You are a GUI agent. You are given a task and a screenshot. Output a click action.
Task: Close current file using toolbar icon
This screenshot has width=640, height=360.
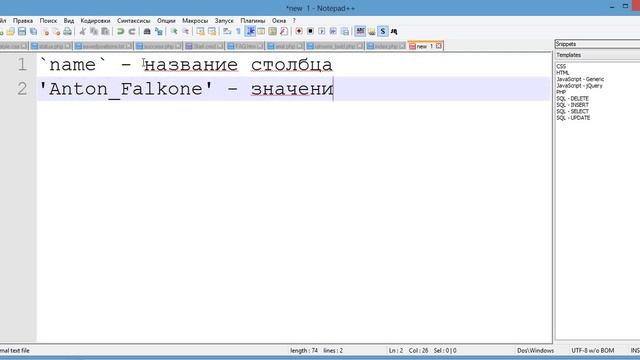coord(46,31)
